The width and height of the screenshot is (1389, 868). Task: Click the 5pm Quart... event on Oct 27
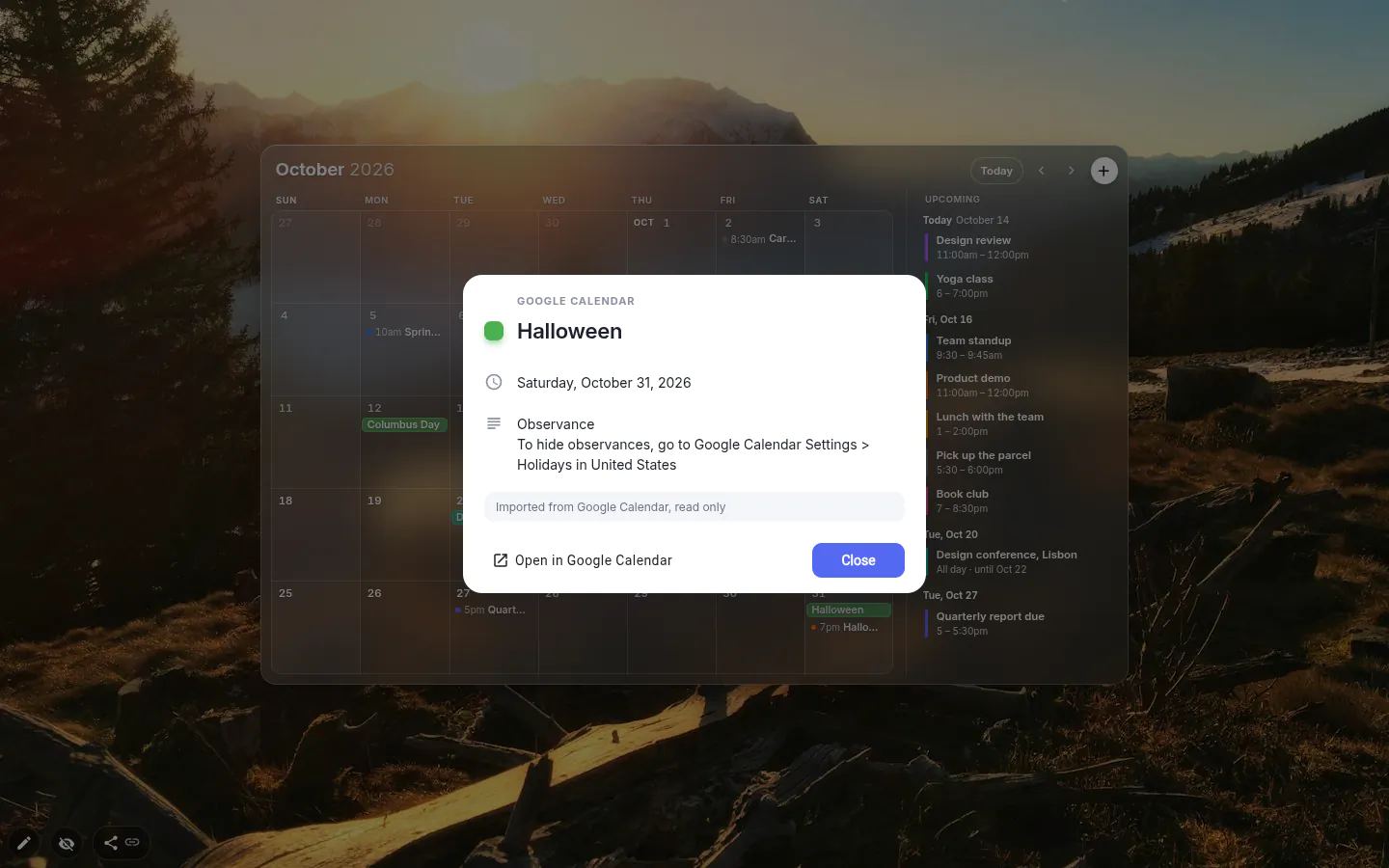coord(493,610)
